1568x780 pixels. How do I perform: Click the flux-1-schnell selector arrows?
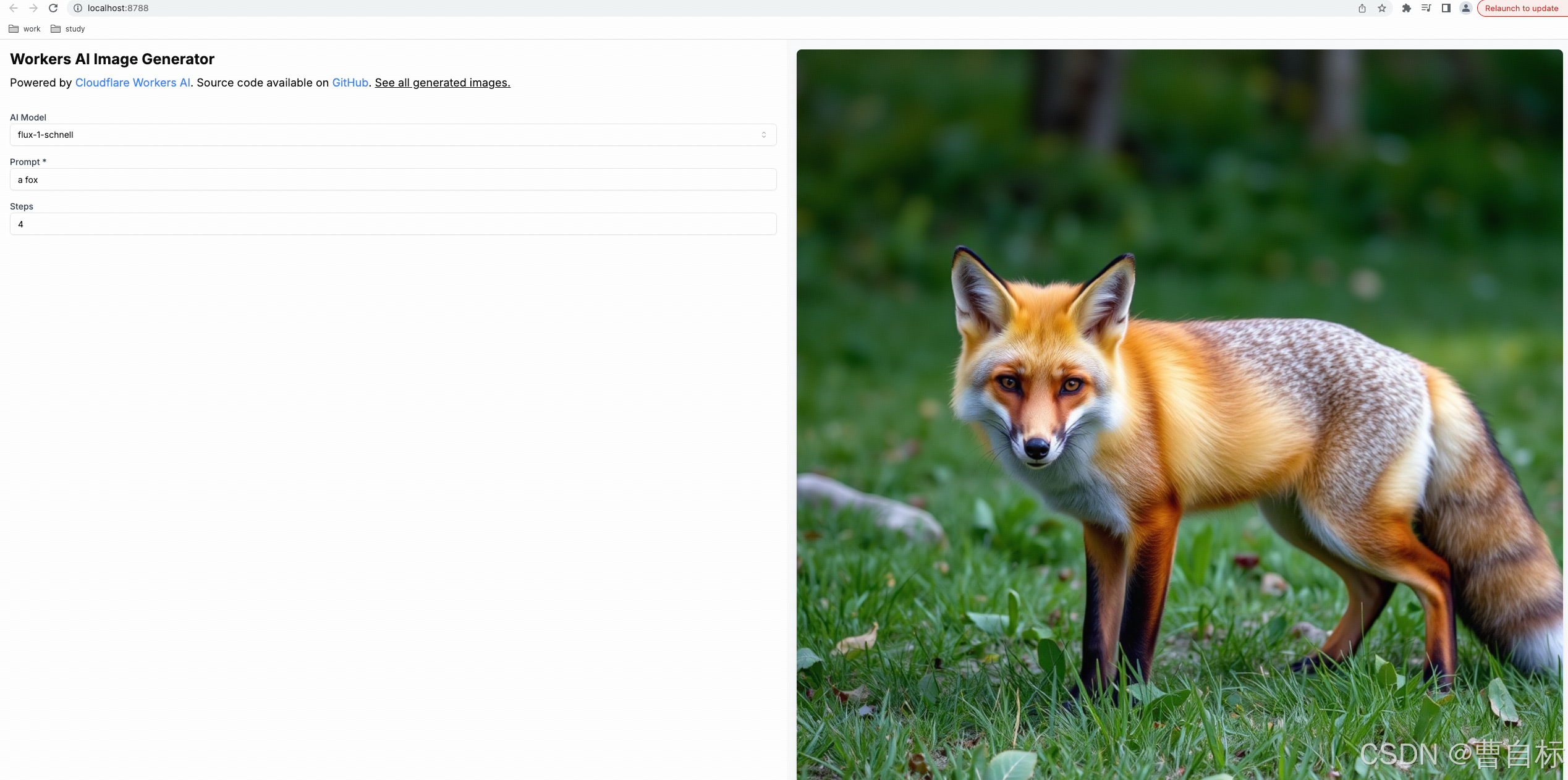click(x=764, y=135)
